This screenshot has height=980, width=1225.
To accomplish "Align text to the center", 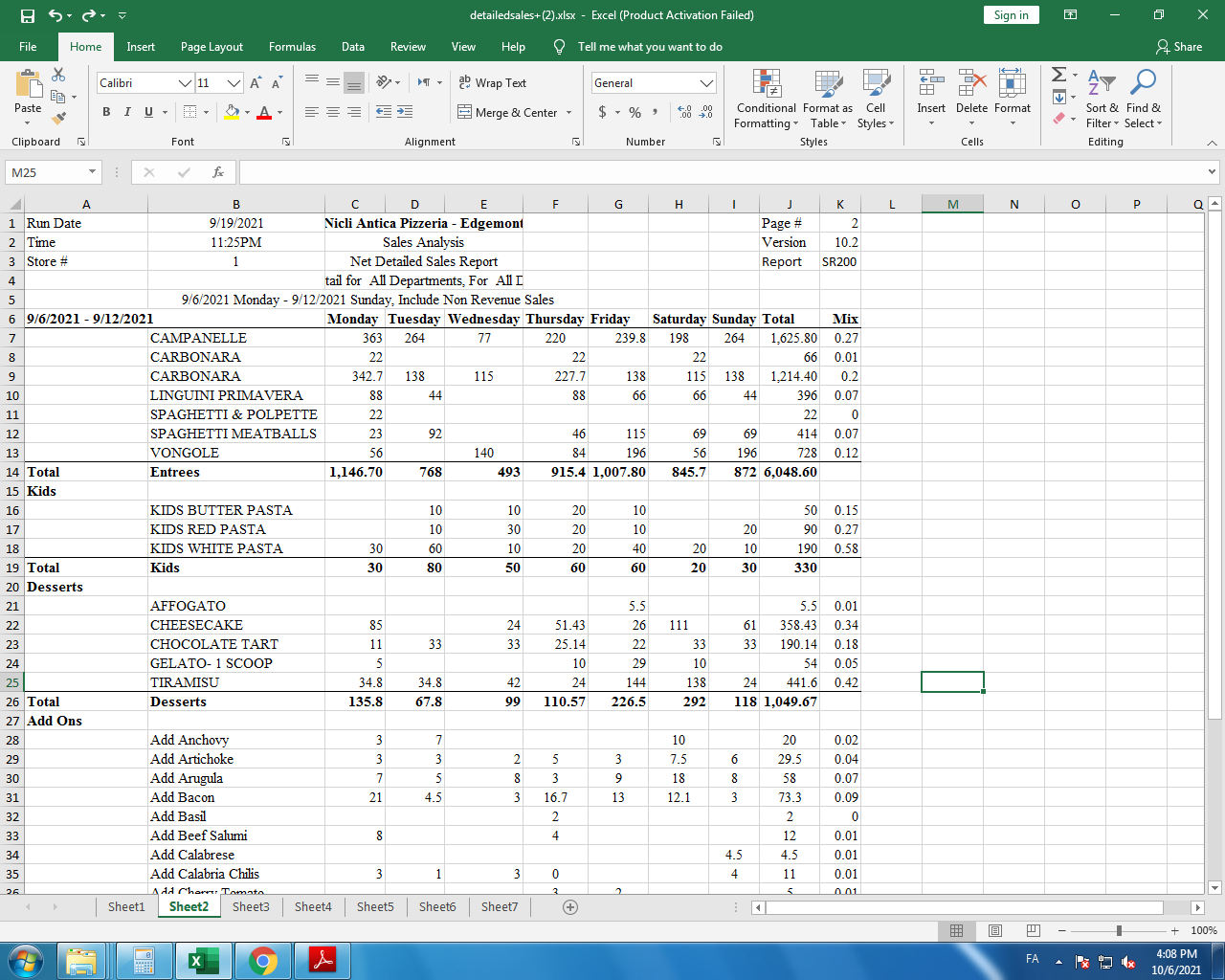I will click(x=333, y=112).
